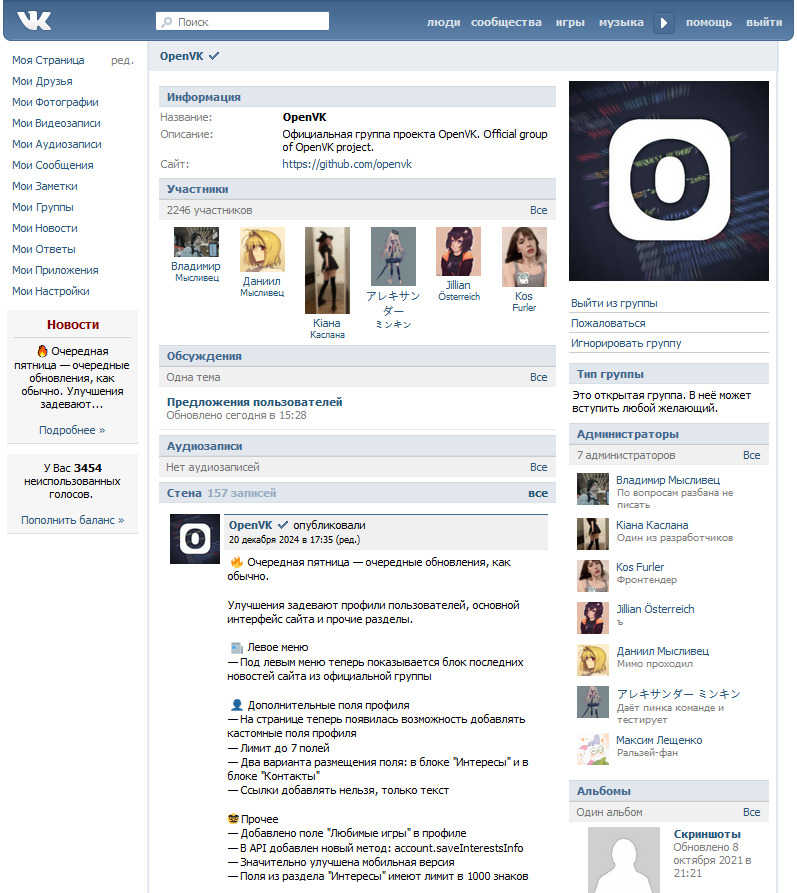This screenshot has height=893, width=797.
Task: Click Игнорировать группу
Action: 626,343
